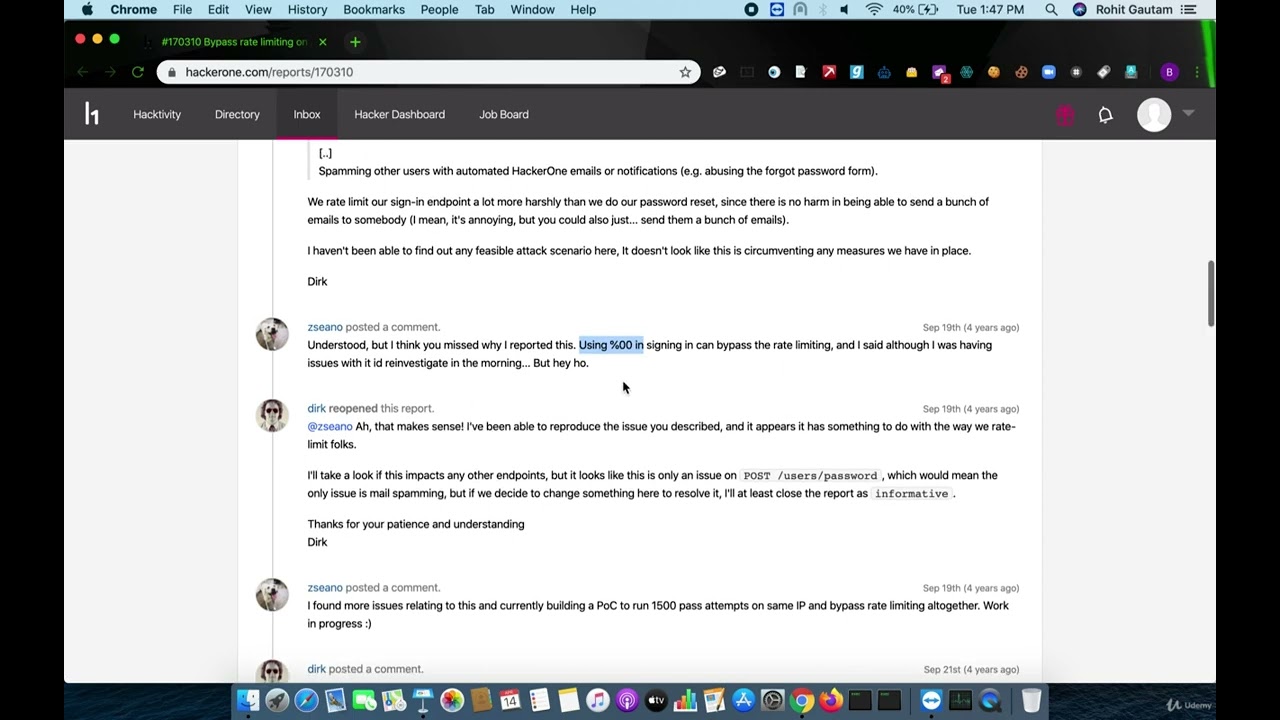
Task: Click zseano's name on the %00 comment
Action: pyautogui.click(x=325, y=327)
